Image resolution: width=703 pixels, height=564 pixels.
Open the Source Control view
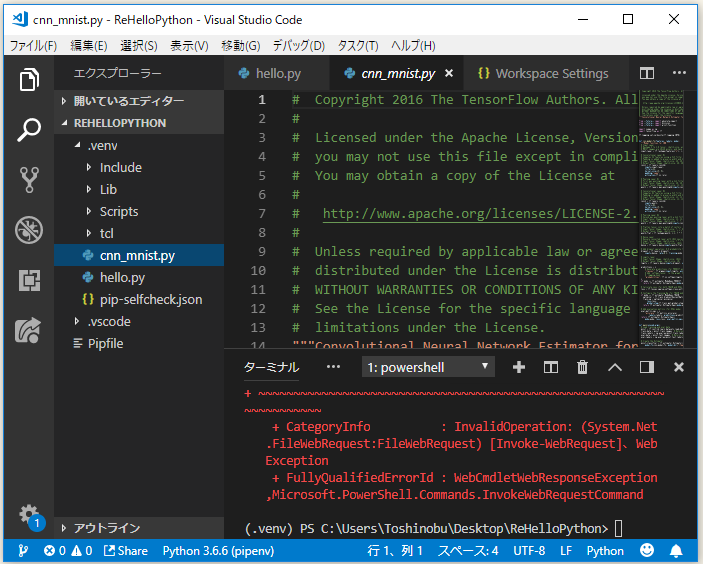[x=29, y=180]
